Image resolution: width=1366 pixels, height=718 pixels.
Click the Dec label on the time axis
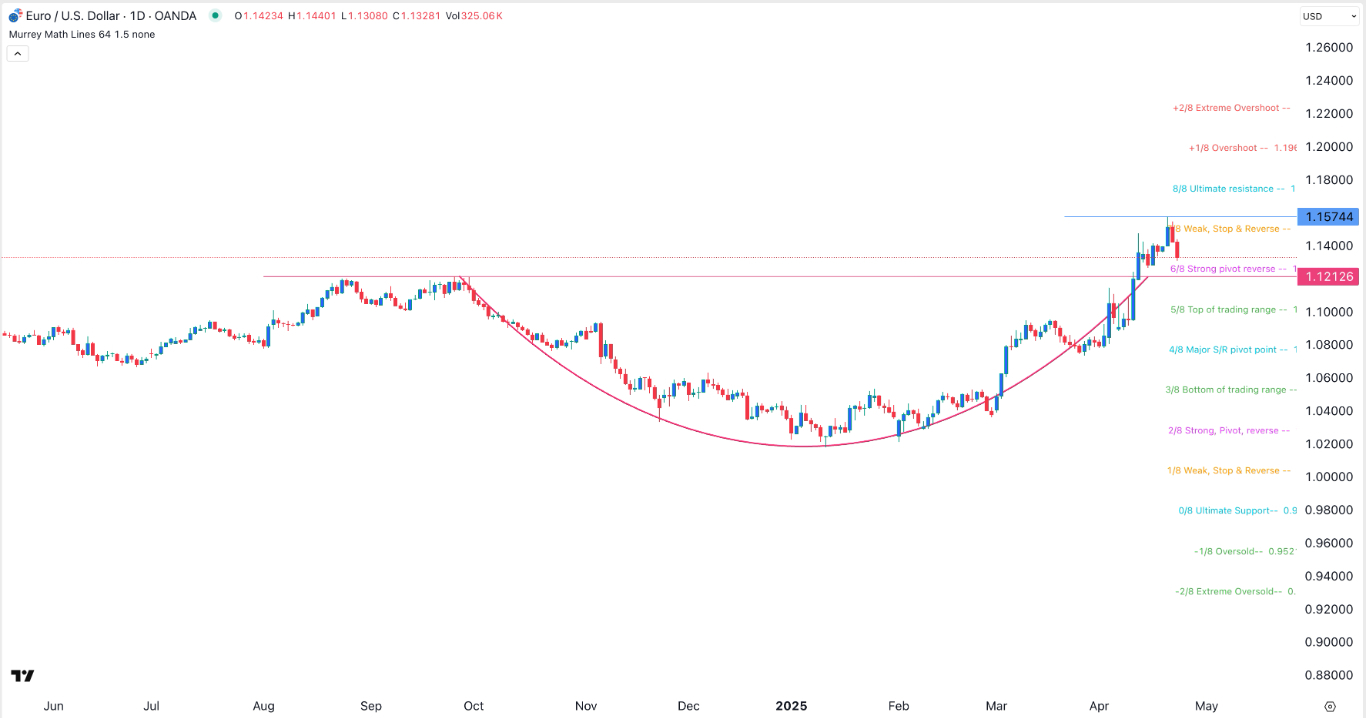688,706
